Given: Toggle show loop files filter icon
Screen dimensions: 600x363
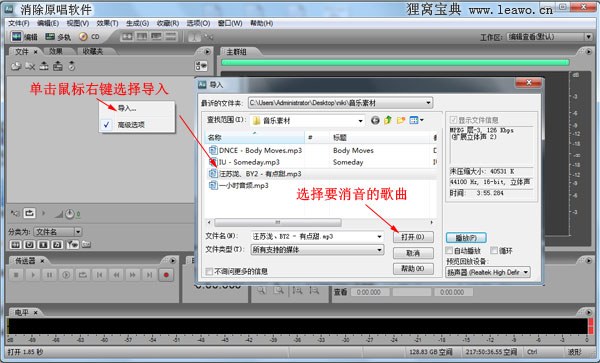Looking at the screenshot, I should click(x=29, y=245).
